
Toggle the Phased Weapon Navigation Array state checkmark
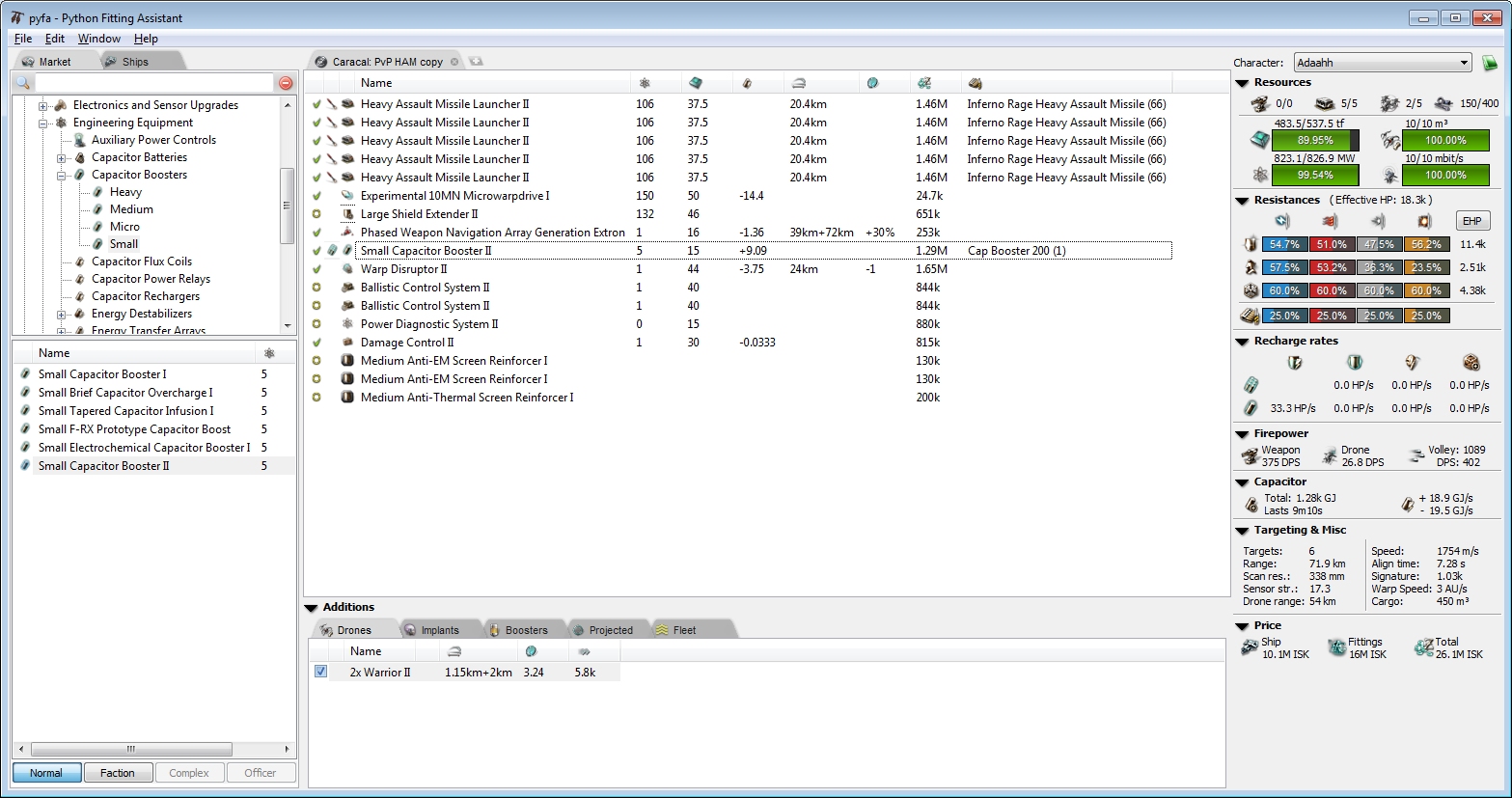(x=316, y=233)
